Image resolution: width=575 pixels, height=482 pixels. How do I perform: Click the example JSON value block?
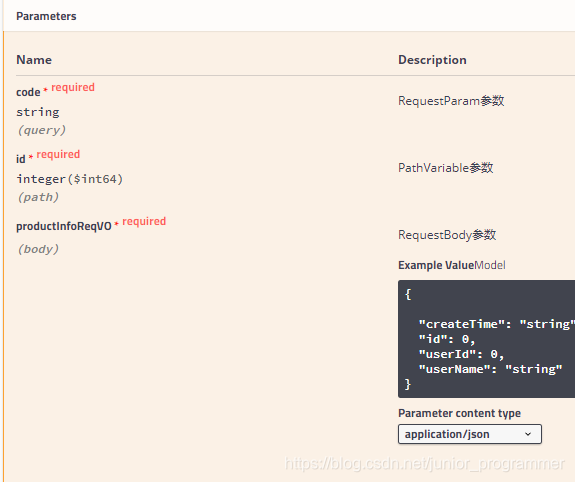486,339
